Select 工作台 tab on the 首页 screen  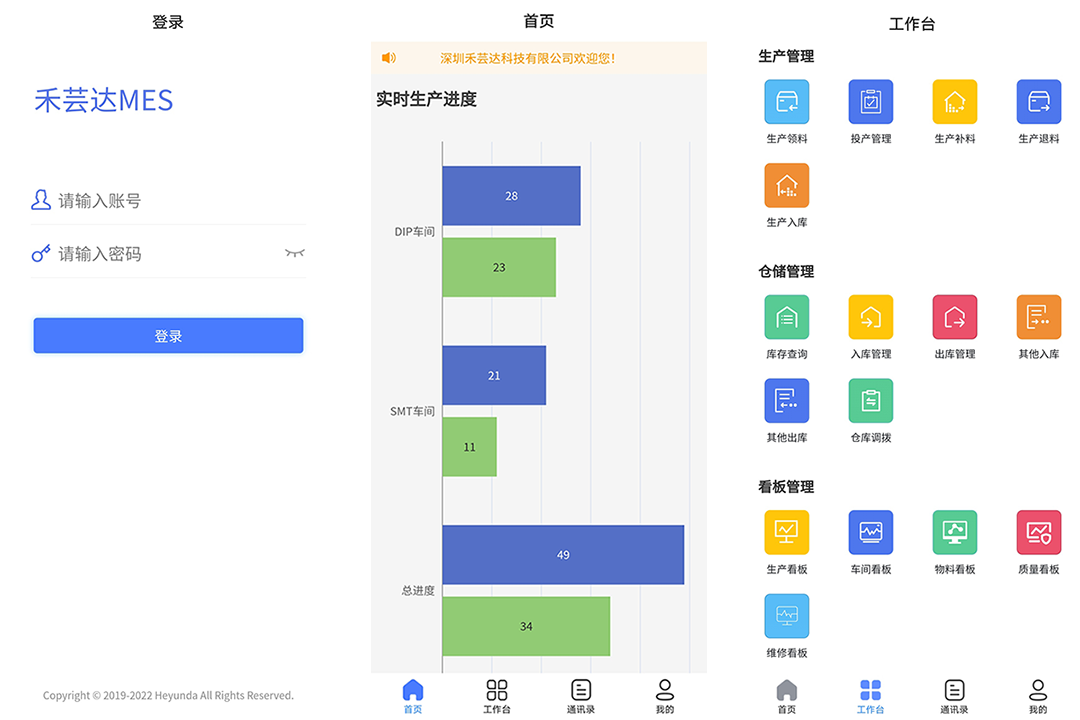pos(497,697)
